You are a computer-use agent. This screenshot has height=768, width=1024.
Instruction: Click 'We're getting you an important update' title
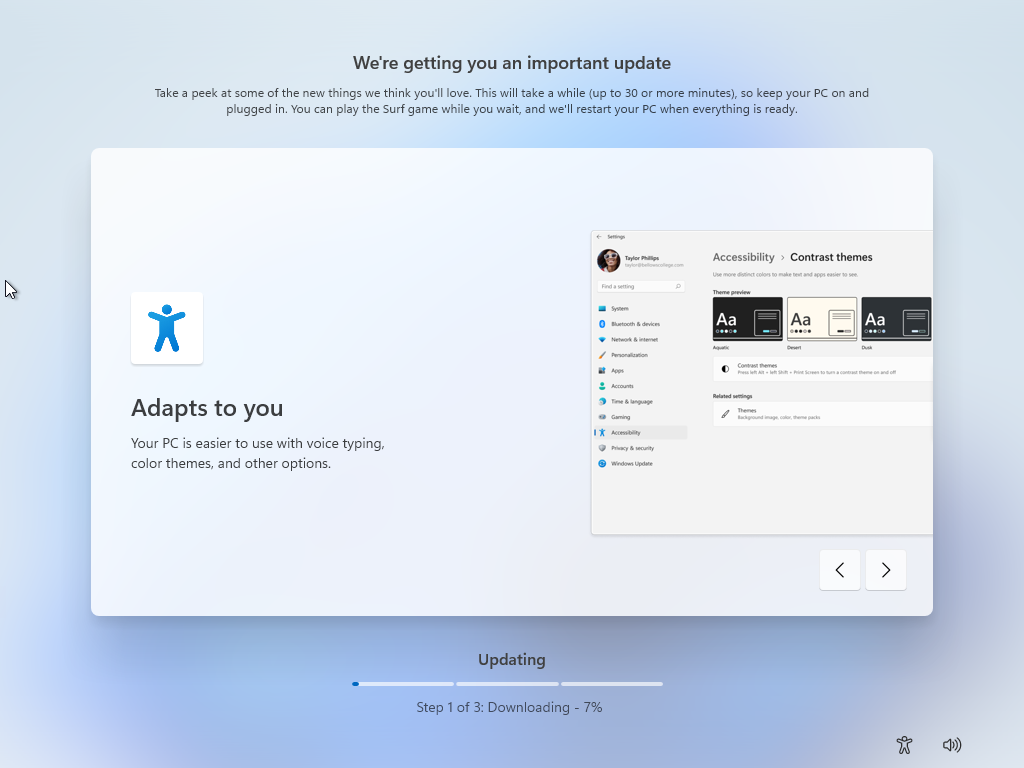click(512, 63)
